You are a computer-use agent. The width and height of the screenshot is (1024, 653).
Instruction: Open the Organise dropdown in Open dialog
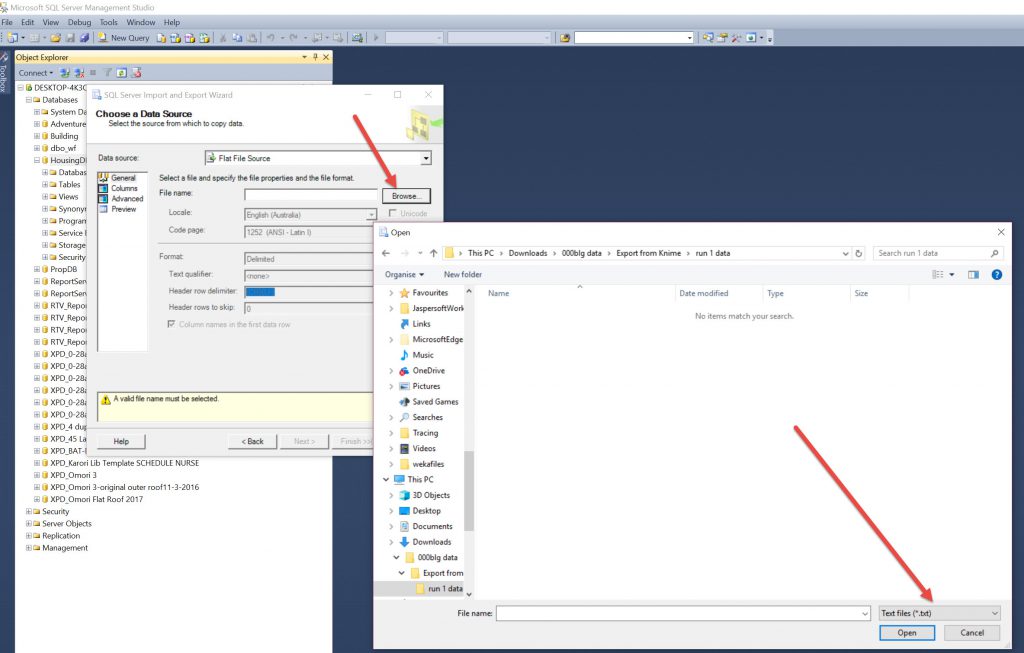pyautogui.click(x=405, y=274)
